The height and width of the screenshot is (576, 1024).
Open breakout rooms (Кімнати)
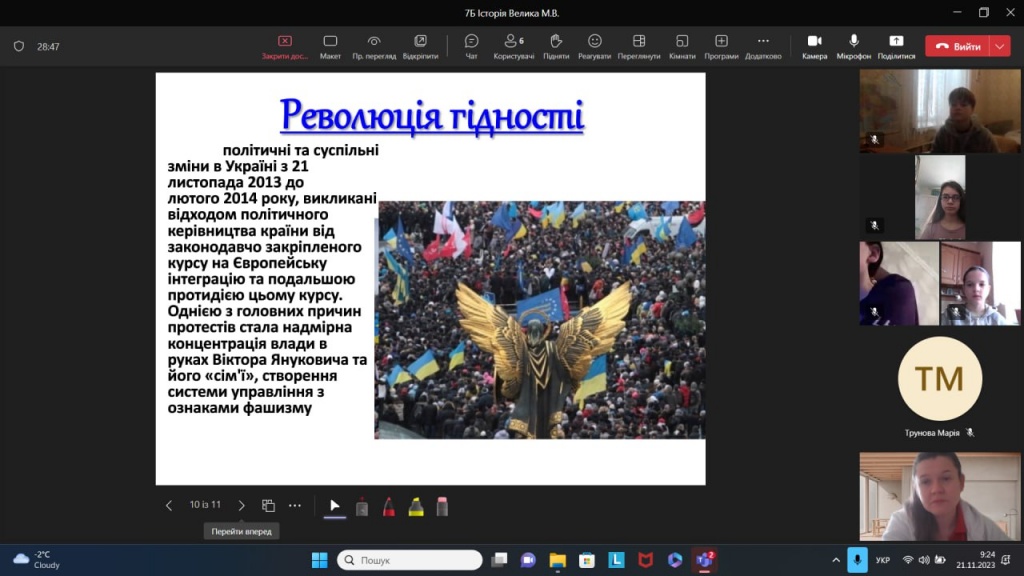682,46
